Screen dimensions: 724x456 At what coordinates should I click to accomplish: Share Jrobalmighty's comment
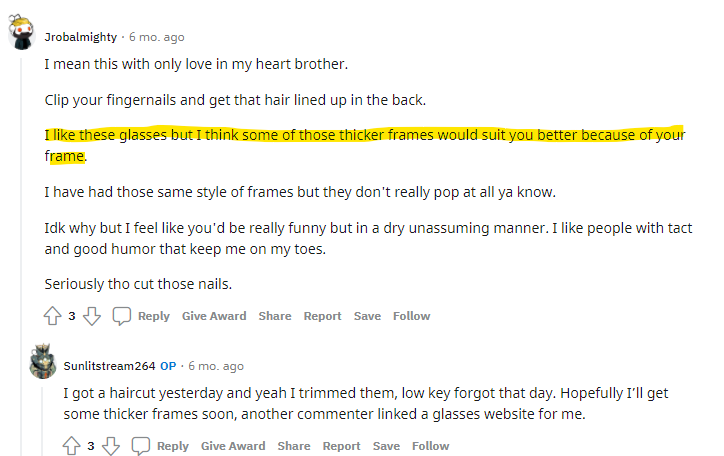coord(275,316)
